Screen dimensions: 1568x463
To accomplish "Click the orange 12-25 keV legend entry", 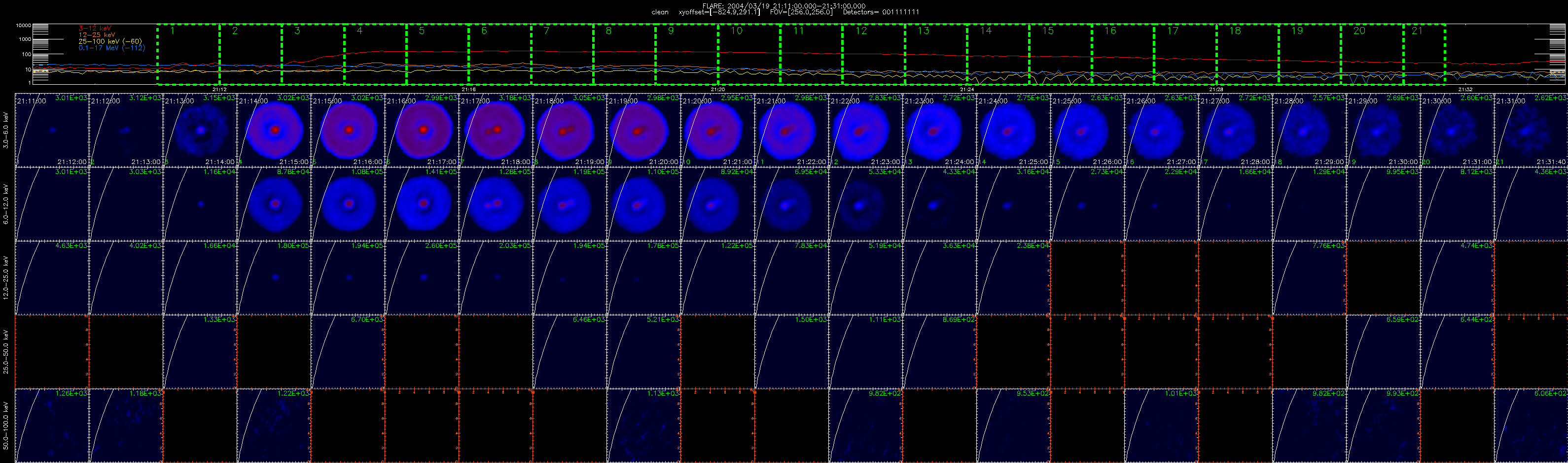I will pyautogui.click(x=97, y=34).
